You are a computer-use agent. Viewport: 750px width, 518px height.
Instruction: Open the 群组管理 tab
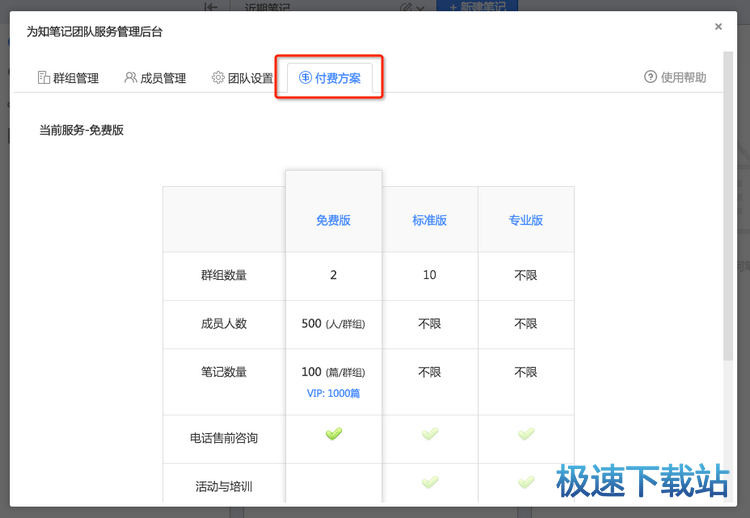[68, 77]
